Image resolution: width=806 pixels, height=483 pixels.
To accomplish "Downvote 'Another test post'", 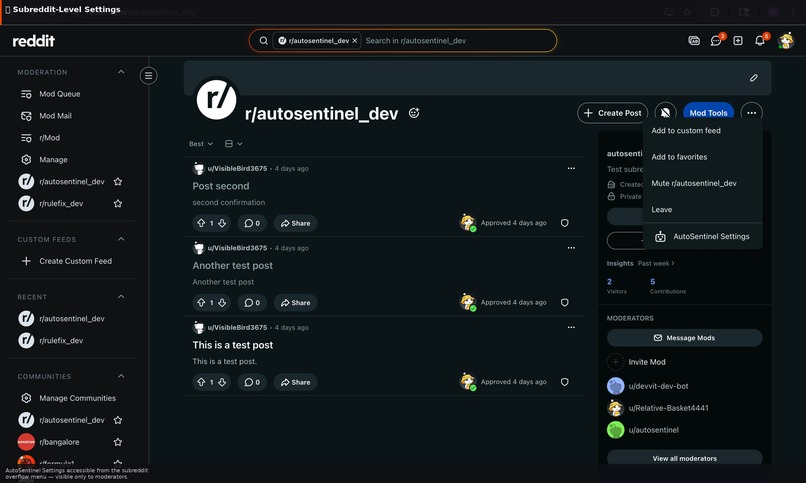I will click(222, 303).
